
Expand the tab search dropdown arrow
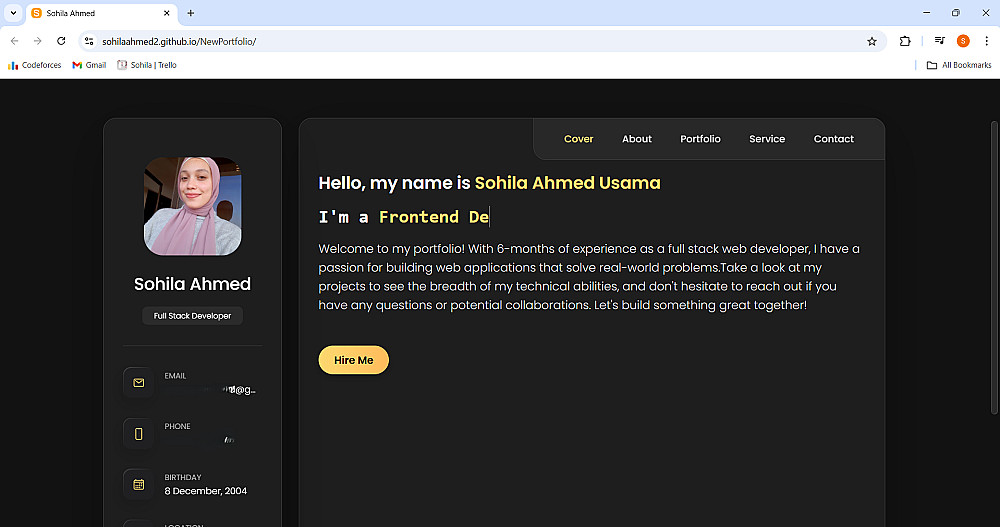coord(12,13)
